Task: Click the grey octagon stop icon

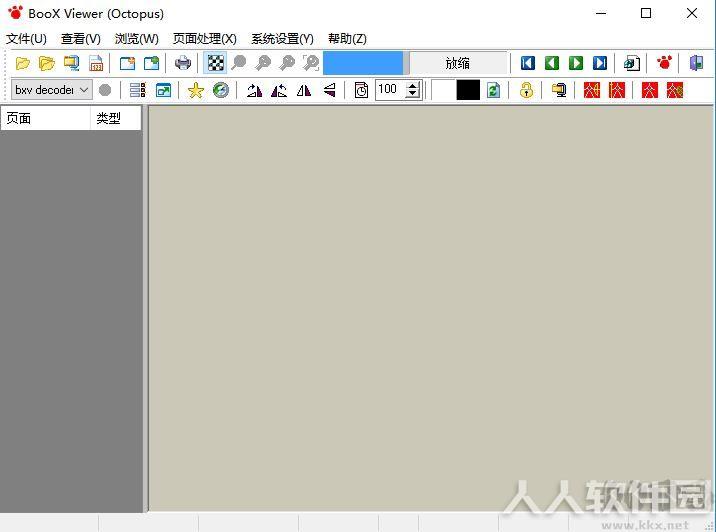Action: (105, 90)
